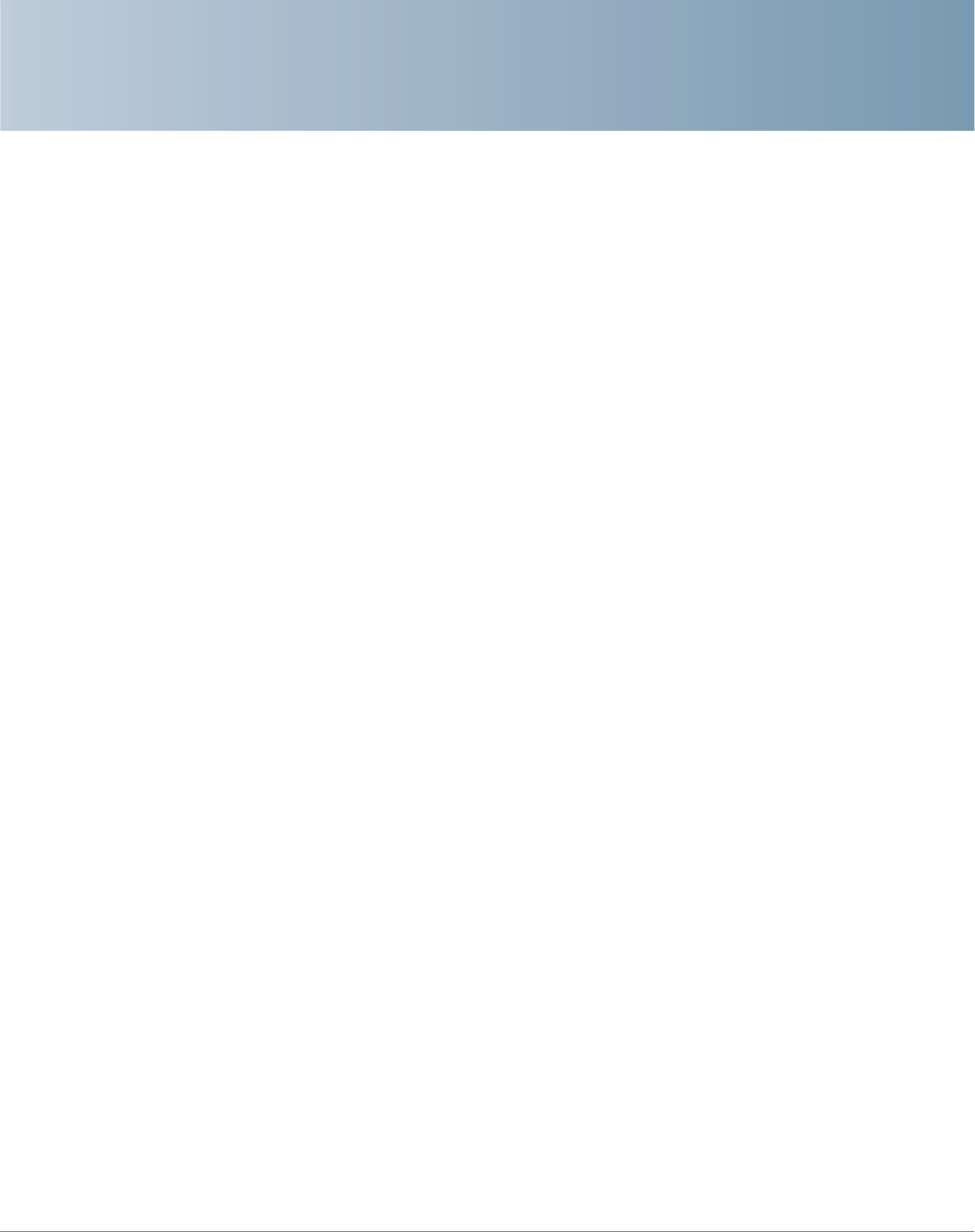The image size is (975, 1232).
Task: Click the middle of the gradient header
Action: (487, 65)
